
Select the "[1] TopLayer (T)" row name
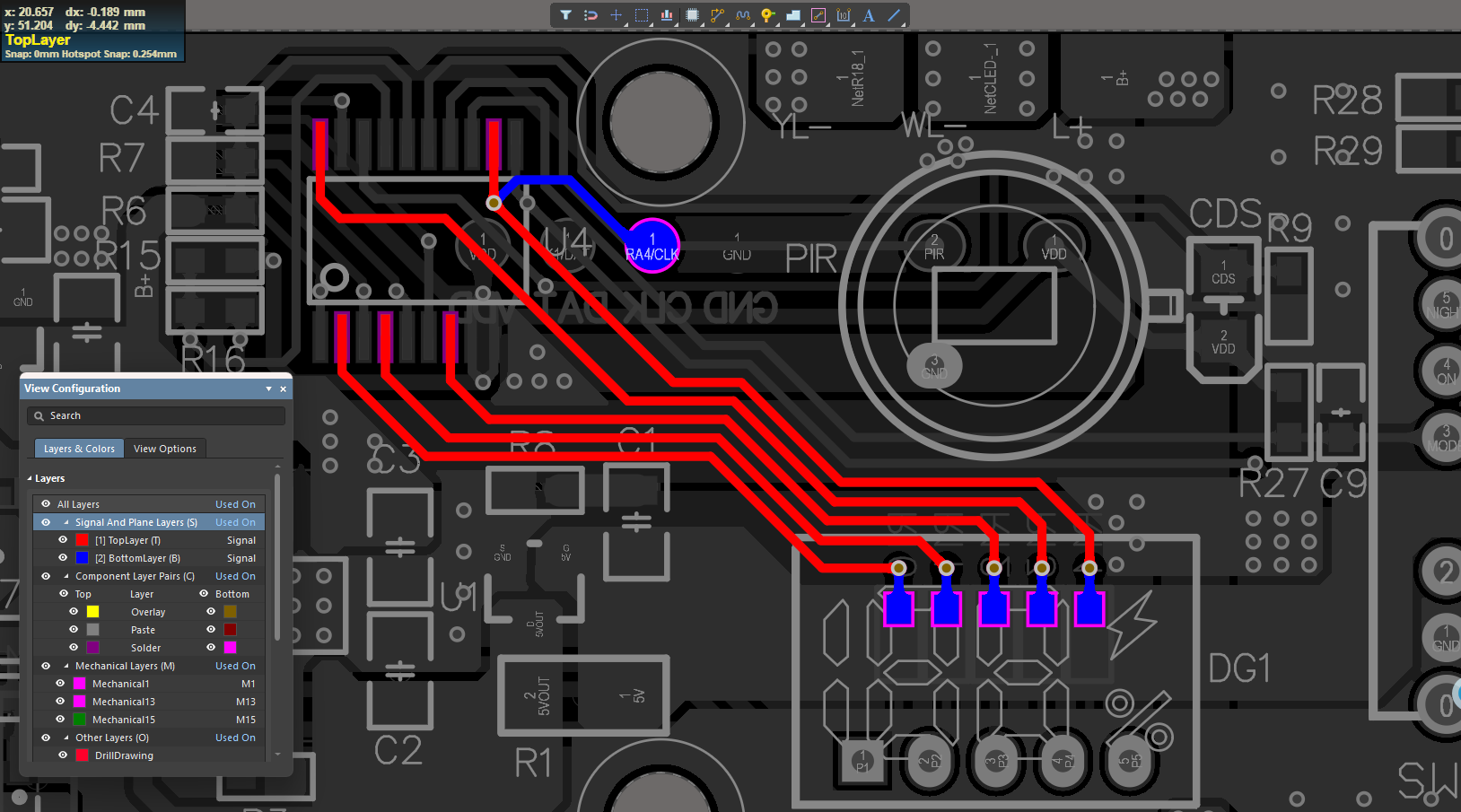point(127,540)
